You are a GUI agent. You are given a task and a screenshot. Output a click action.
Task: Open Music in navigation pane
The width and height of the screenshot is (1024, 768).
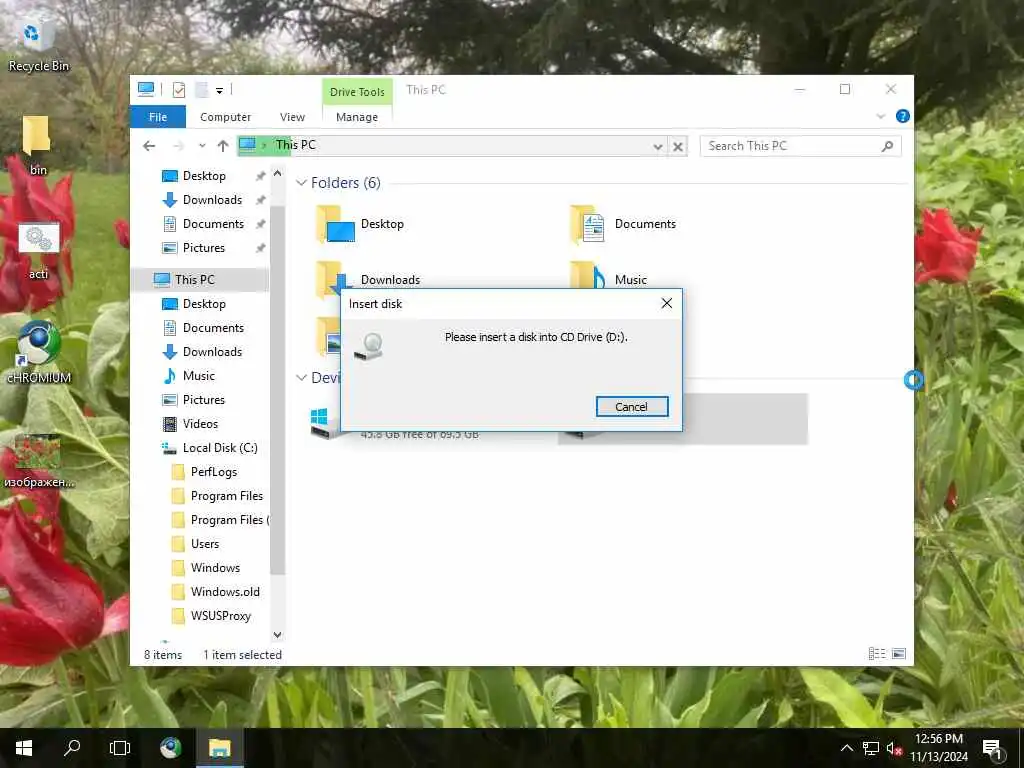pos(199,376)
